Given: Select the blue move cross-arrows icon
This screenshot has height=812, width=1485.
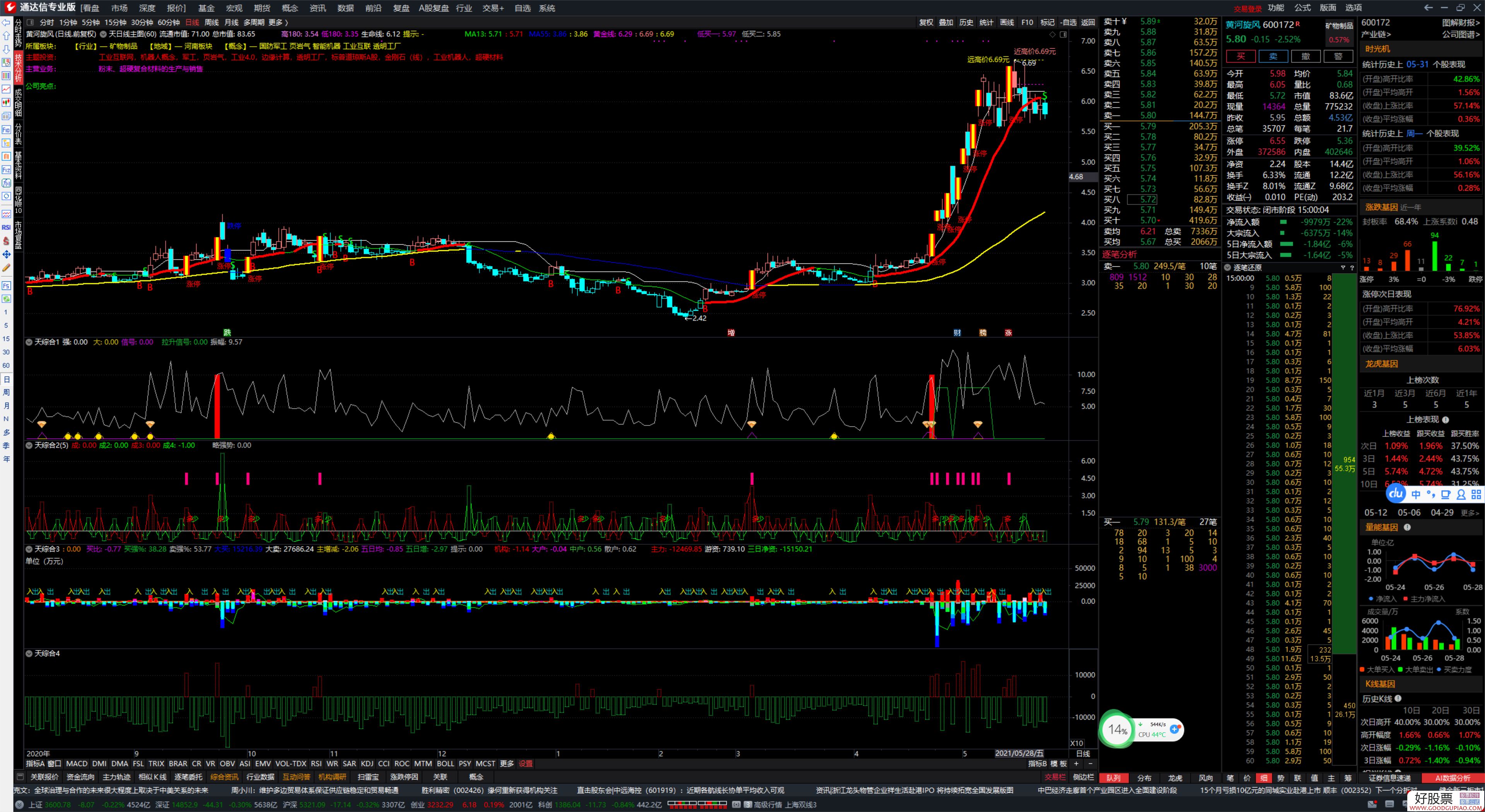Looking at the screenshot, I should pyautogui.click(x=6, y=254).
